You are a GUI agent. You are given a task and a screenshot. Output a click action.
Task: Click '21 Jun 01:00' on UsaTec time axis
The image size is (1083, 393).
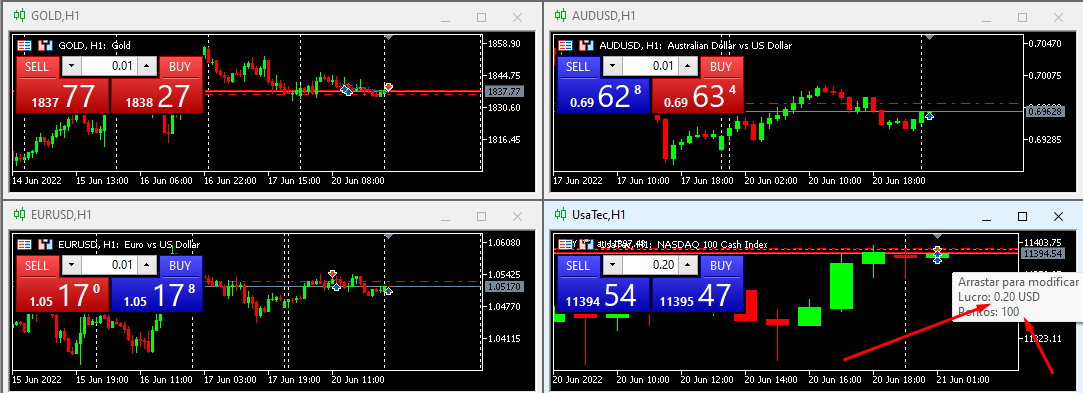pyautogui.click(x=964, y=380)
